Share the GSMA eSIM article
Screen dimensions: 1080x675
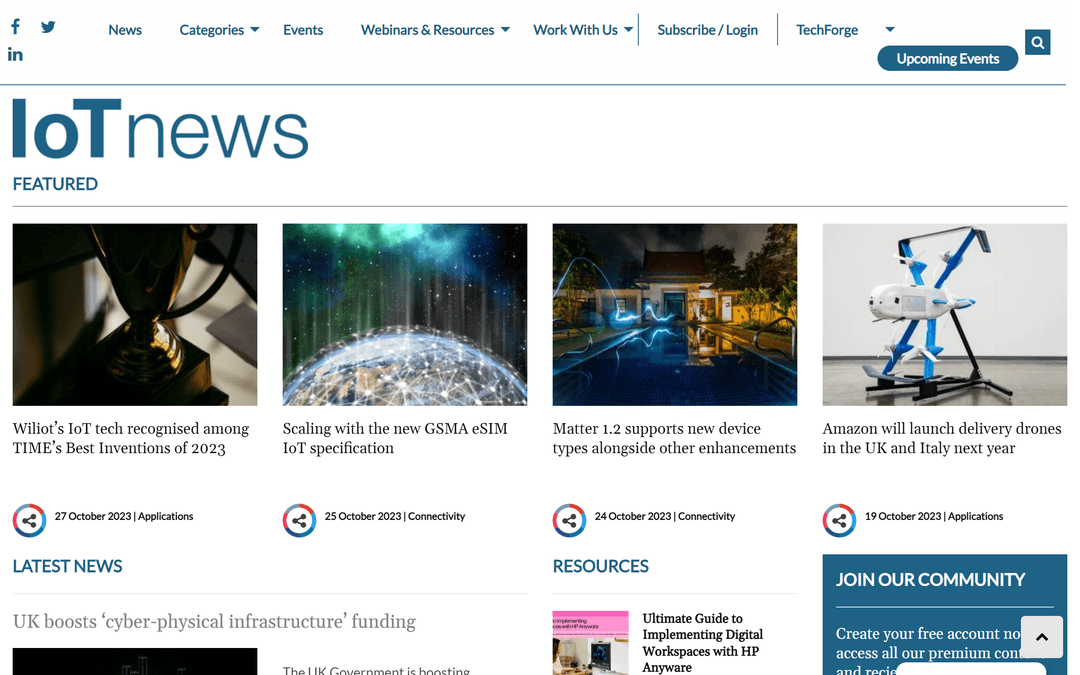(x=299, y=521)
